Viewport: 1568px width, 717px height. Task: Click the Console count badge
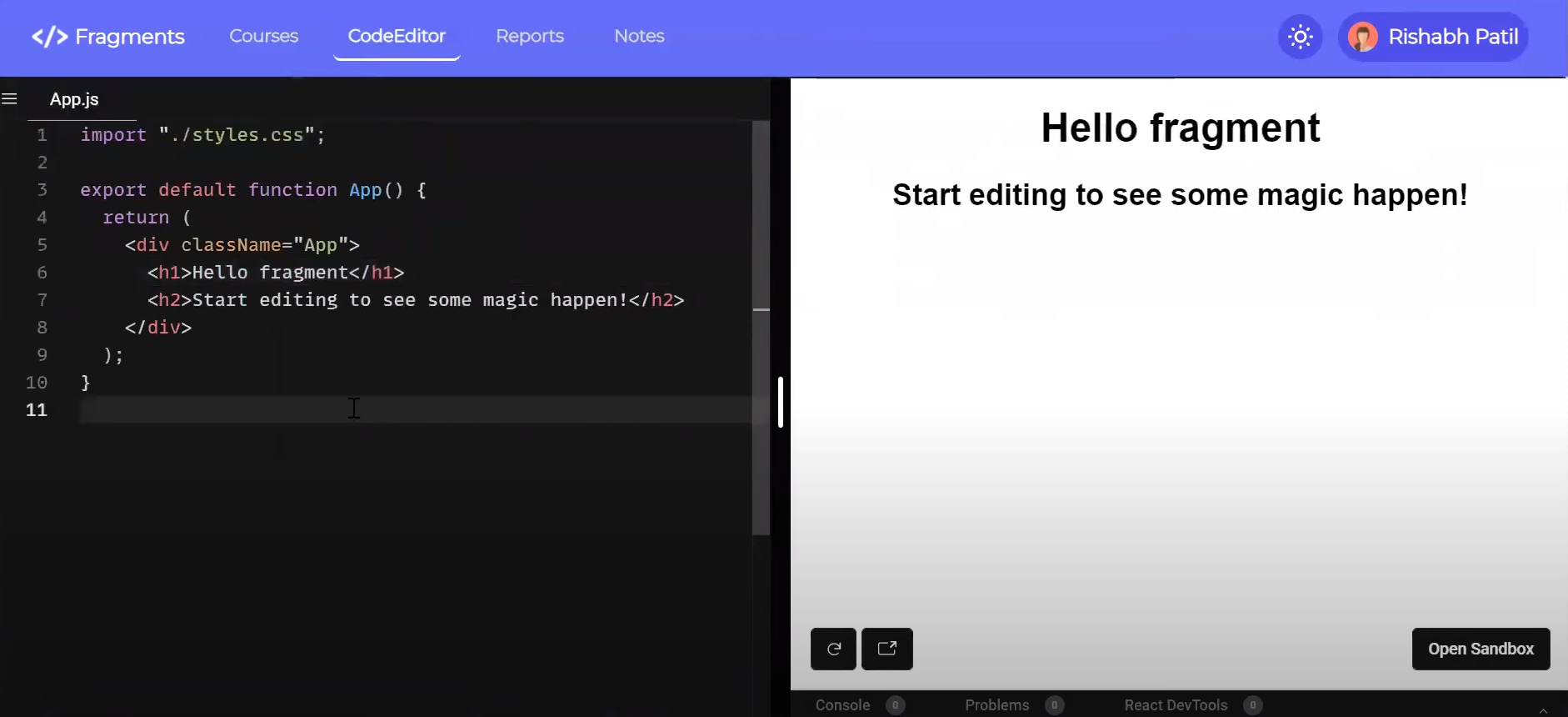point(895,705)
